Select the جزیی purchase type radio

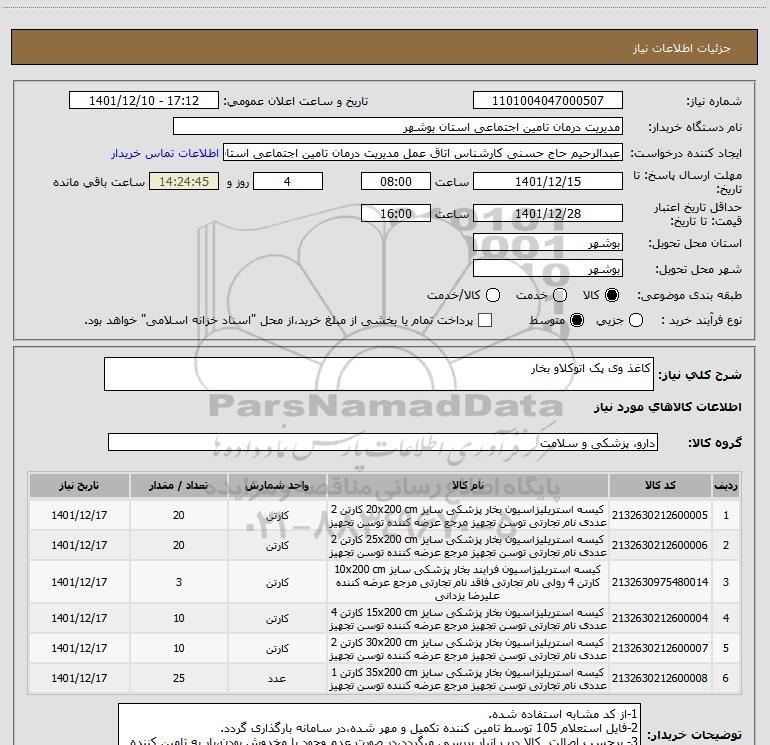(636, 320)
